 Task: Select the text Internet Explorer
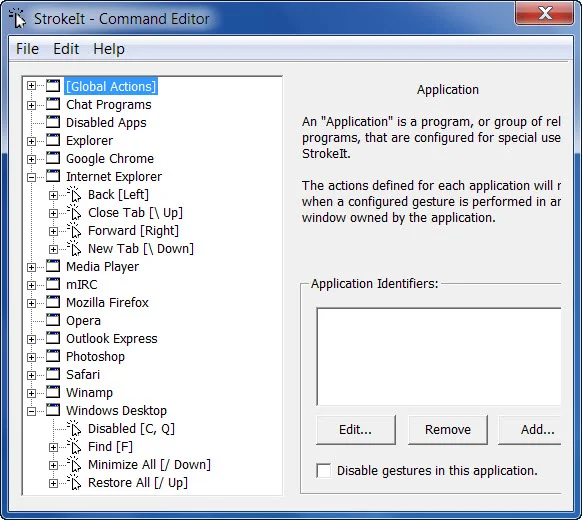tap(114, 176)
